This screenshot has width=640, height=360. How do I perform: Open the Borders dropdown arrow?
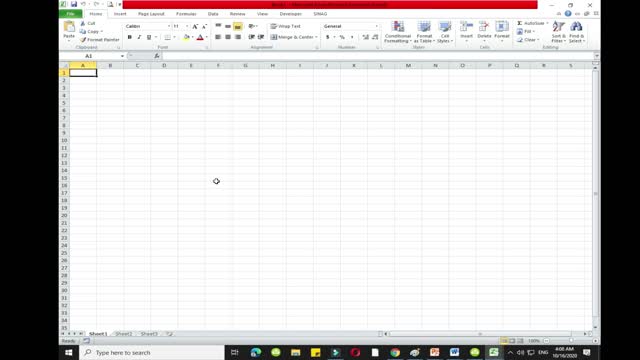pyautogui.click(x=174, y=37)
